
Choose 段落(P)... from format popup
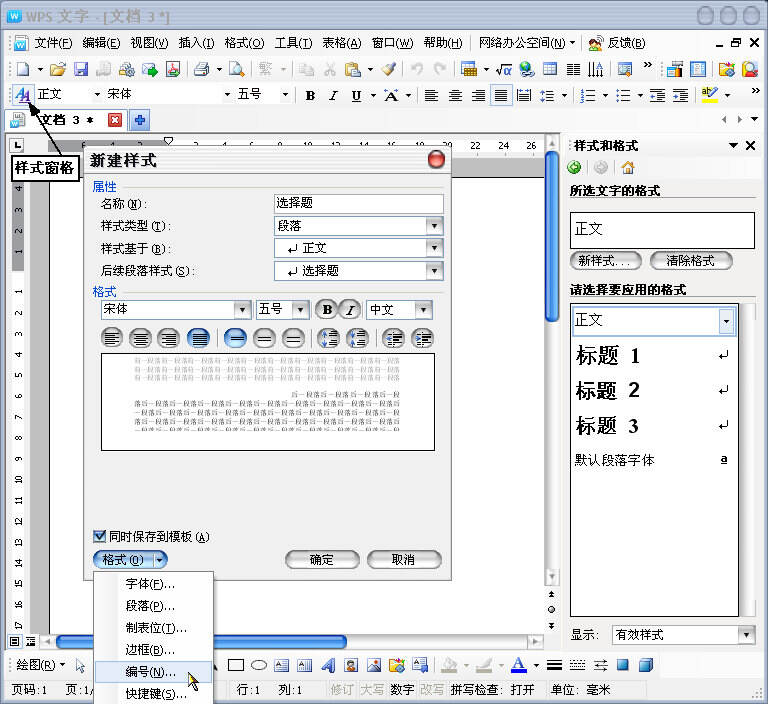tap(153, 606)
